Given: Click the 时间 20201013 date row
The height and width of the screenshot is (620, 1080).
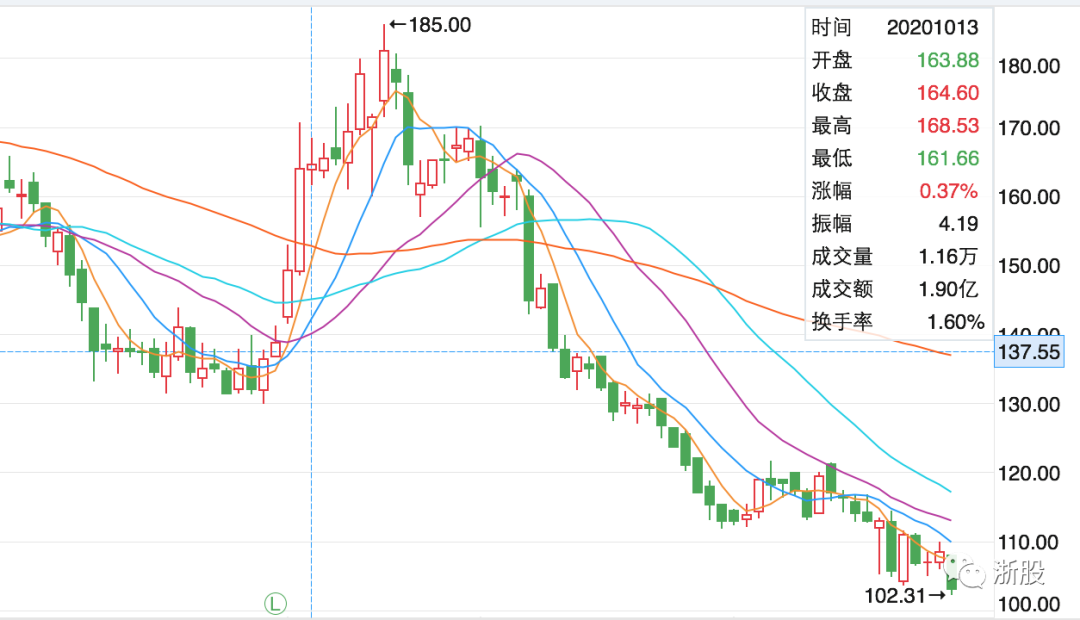Looking at the screenshot, I should [895, 28].
